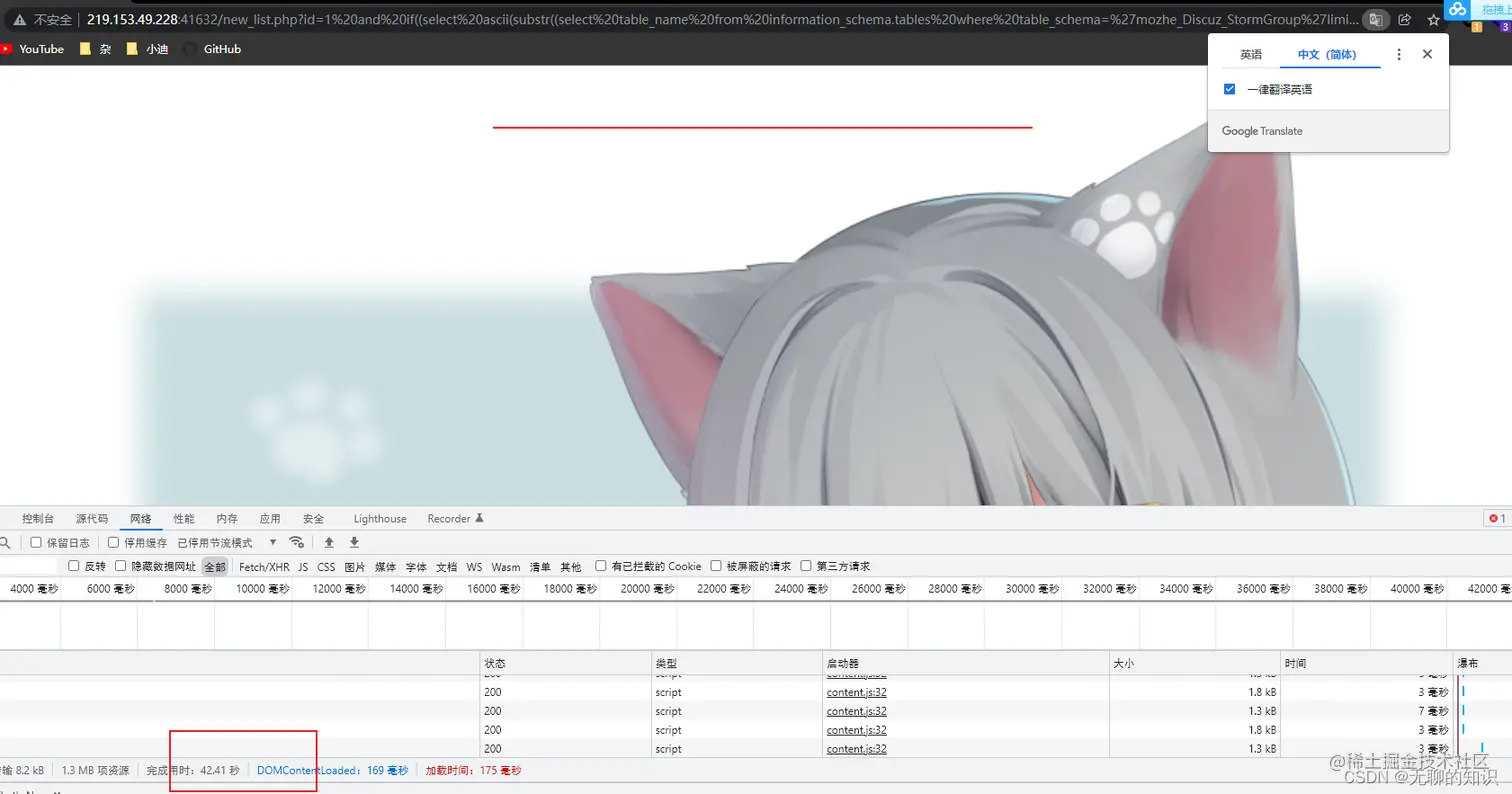Click the network filter text field
Screen dimensions: 1512x794
30,566
